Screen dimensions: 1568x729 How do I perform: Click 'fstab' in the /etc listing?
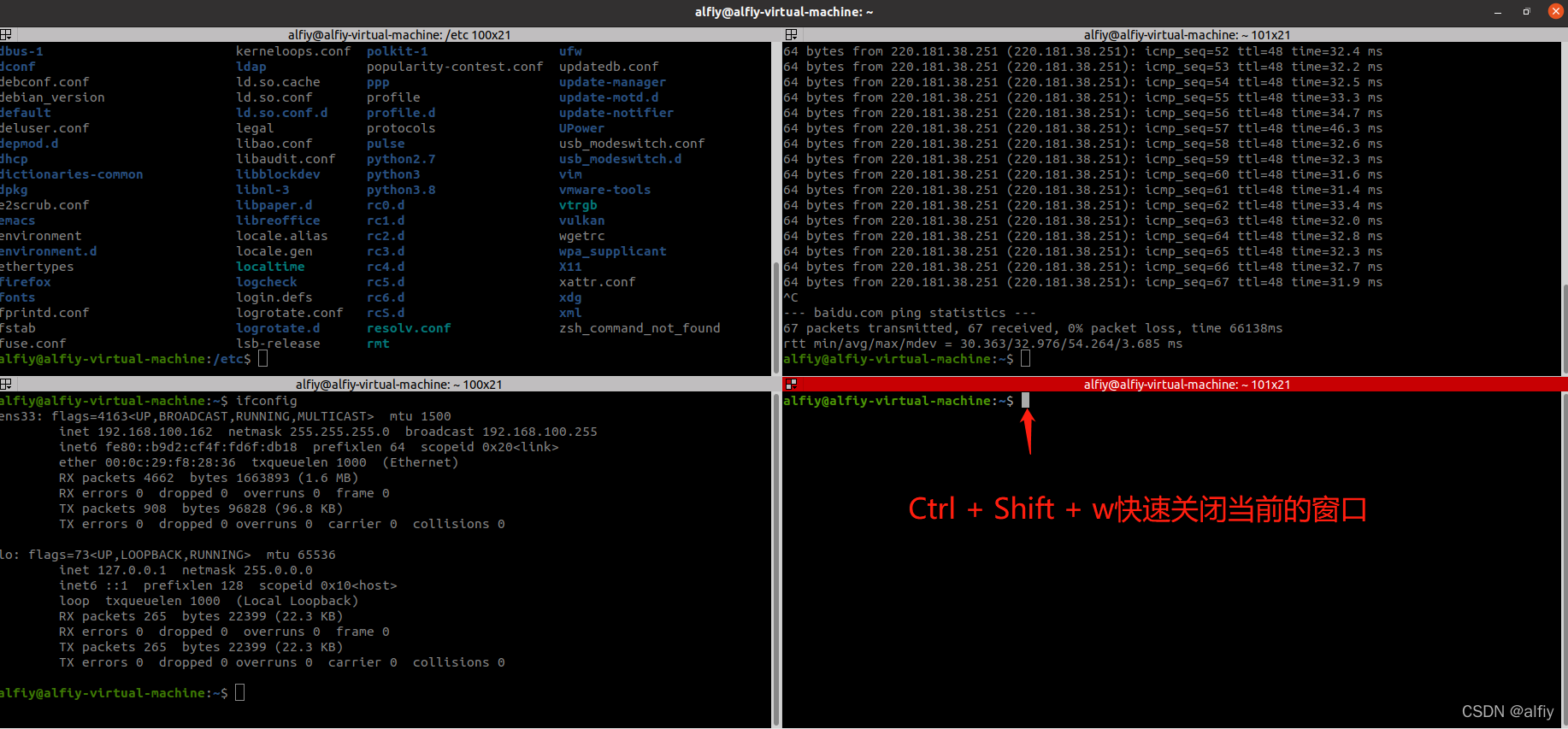18,328
